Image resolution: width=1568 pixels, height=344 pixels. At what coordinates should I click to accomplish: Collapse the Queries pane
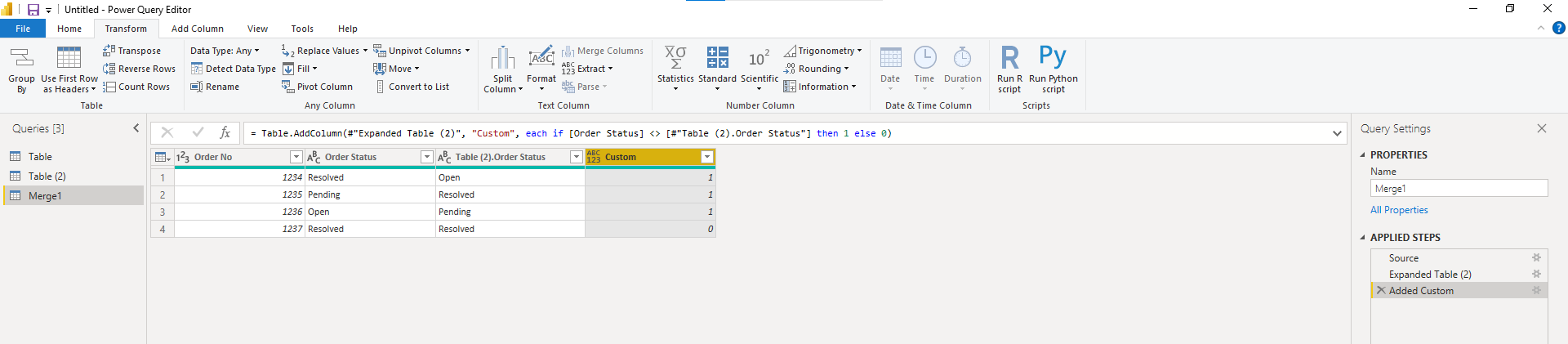point(136,128)
